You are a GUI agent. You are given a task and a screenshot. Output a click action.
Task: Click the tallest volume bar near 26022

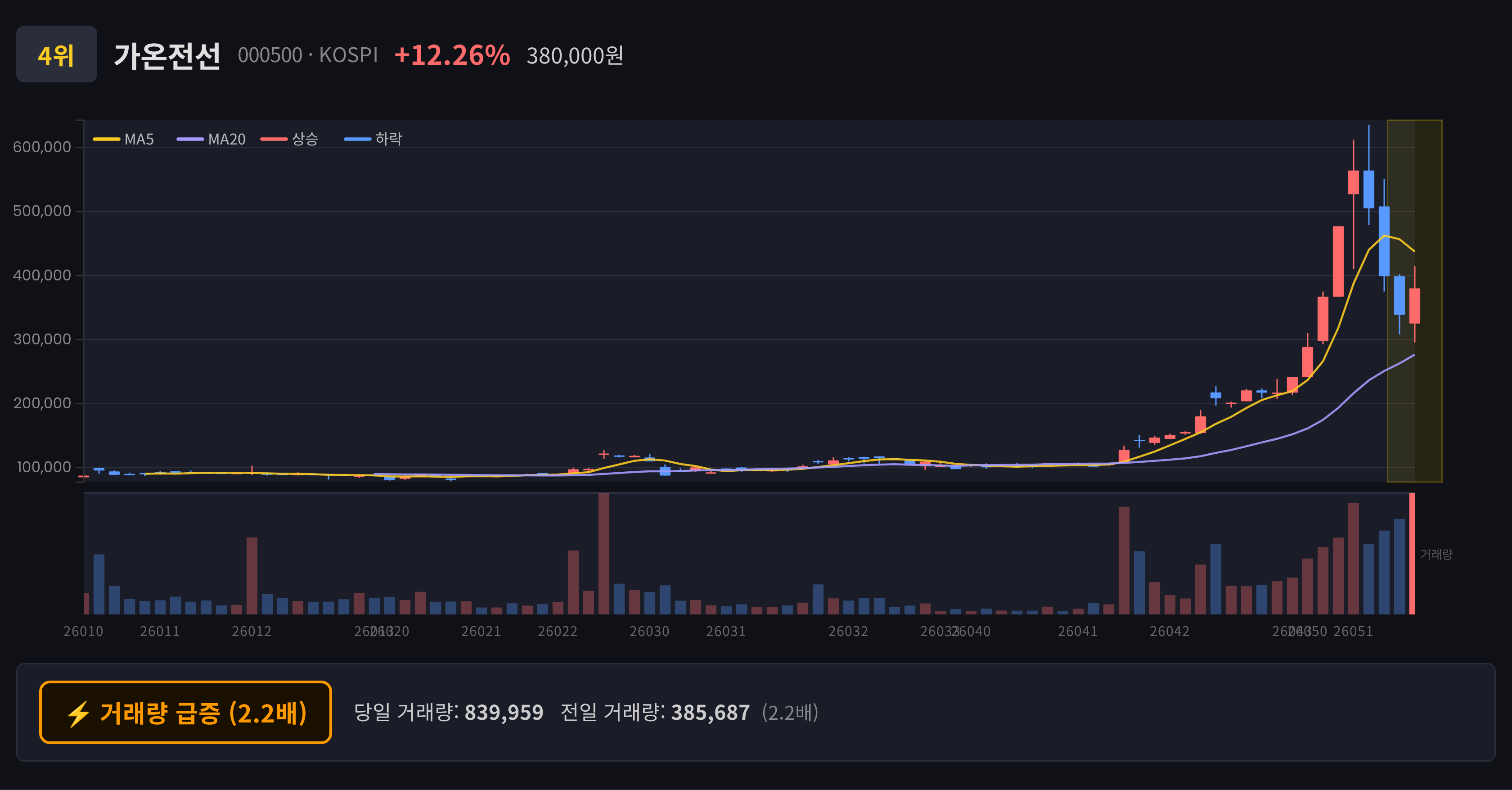[x=603, y=554]
